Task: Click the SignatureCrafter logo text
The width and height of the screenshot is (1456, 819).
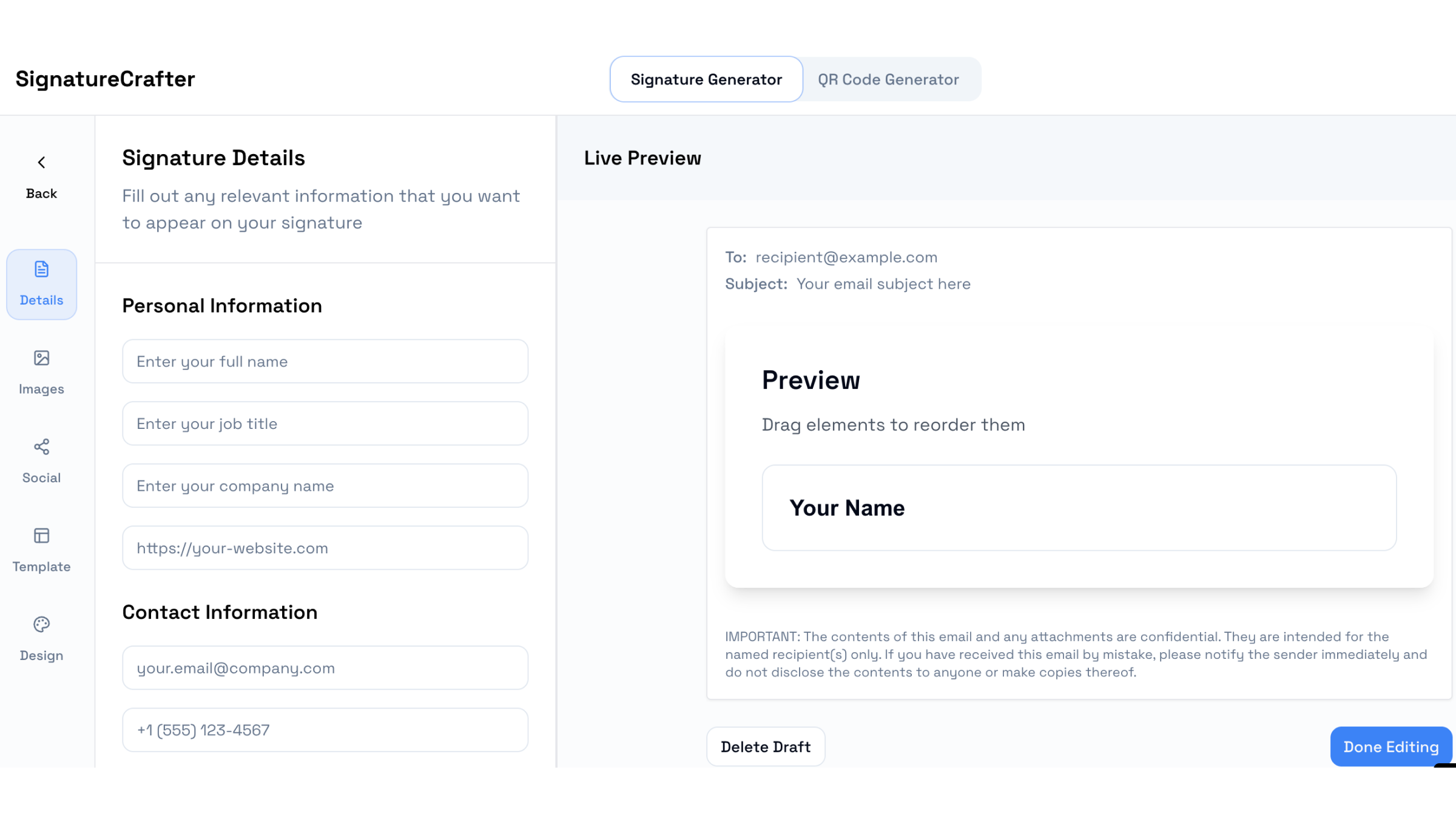Action: 106,79
